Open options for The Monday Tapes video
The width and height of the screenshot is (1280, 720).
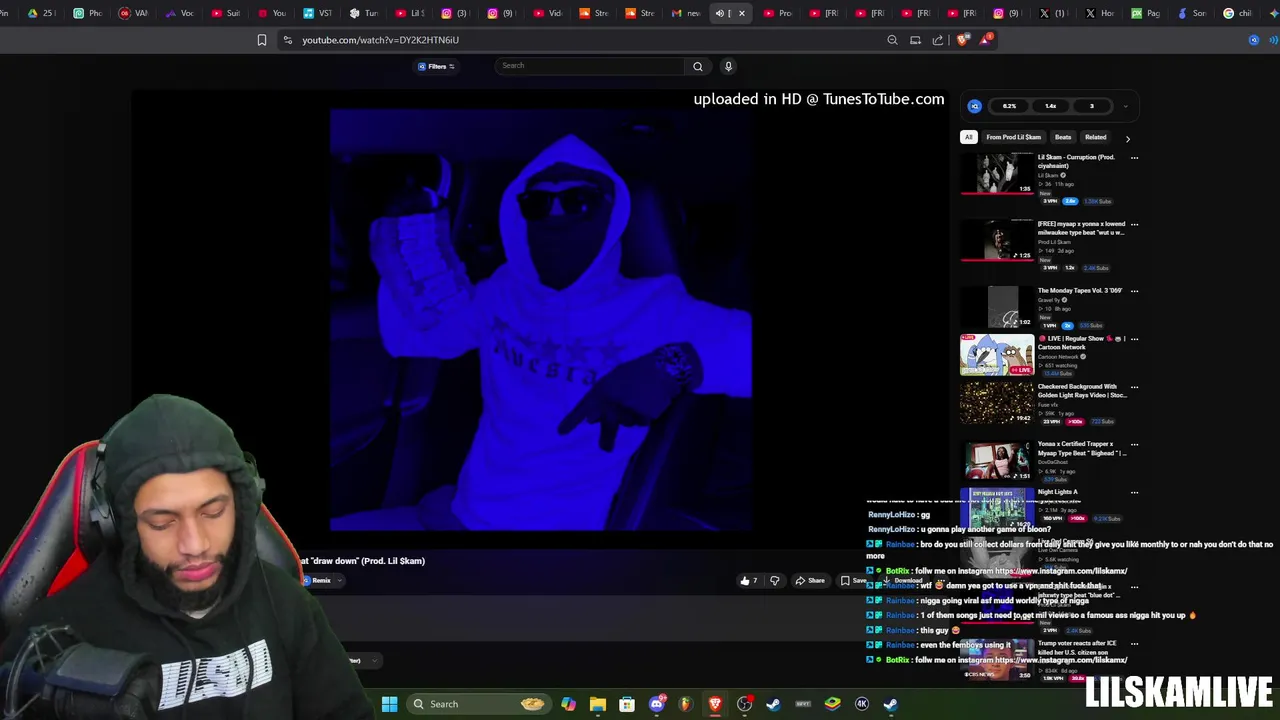[x=1134, y=291]
